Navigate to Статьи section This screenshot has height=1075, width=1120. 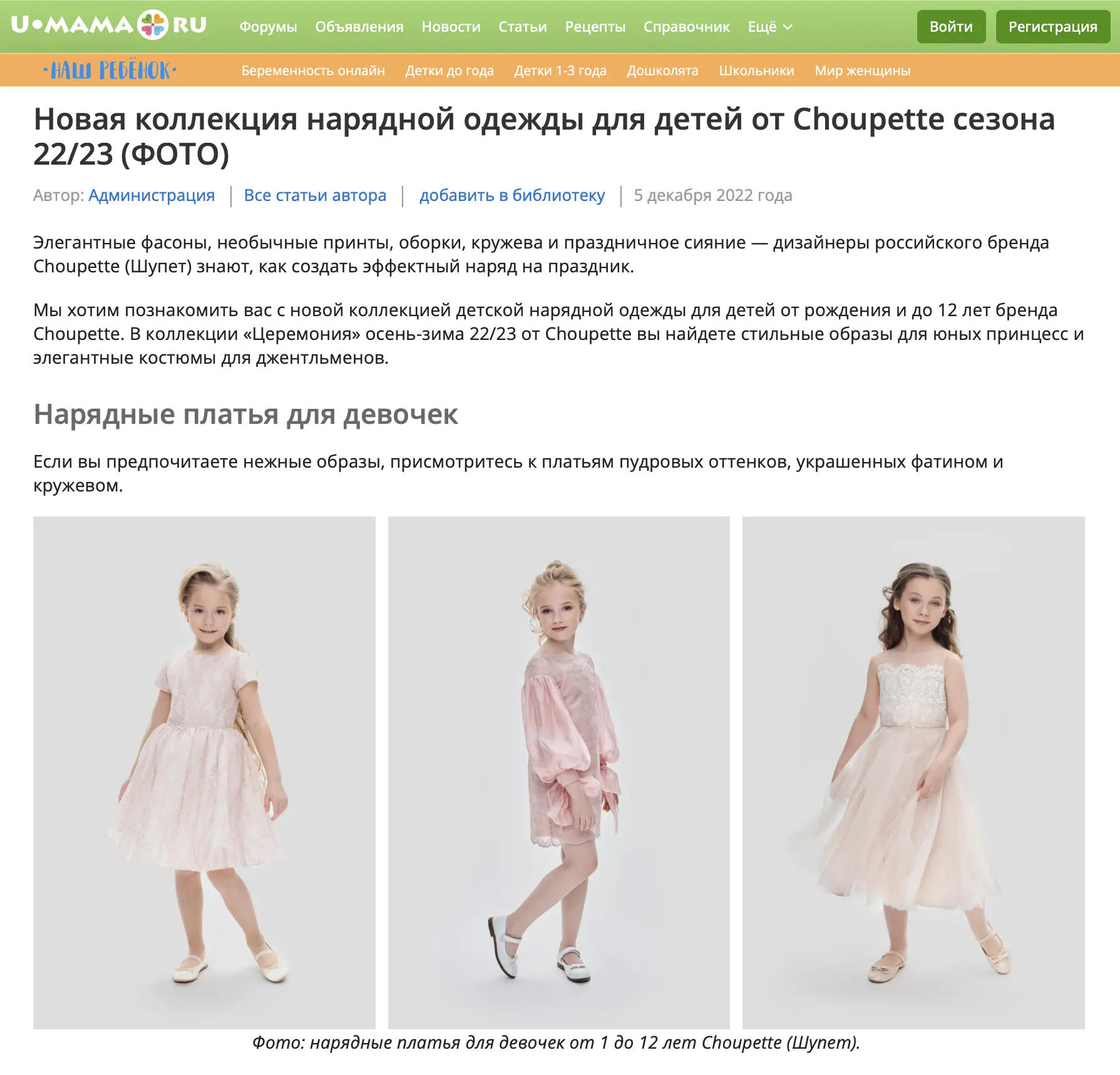click(x=523, y=27)
